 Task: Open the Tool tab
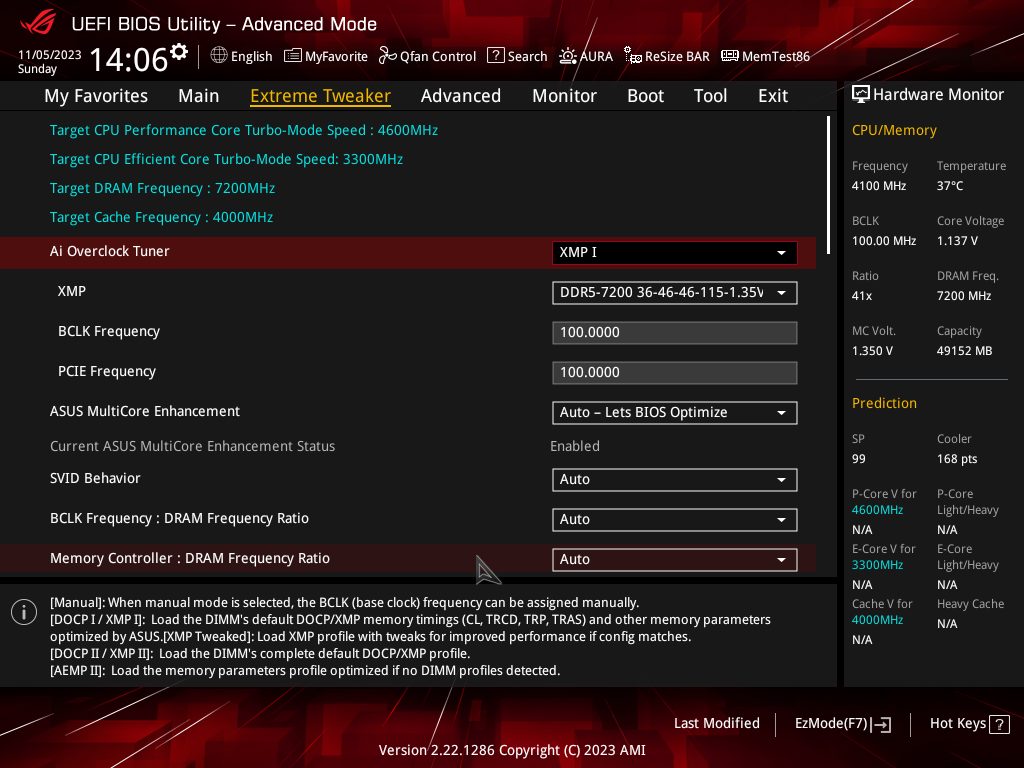(x=711, y=96)
